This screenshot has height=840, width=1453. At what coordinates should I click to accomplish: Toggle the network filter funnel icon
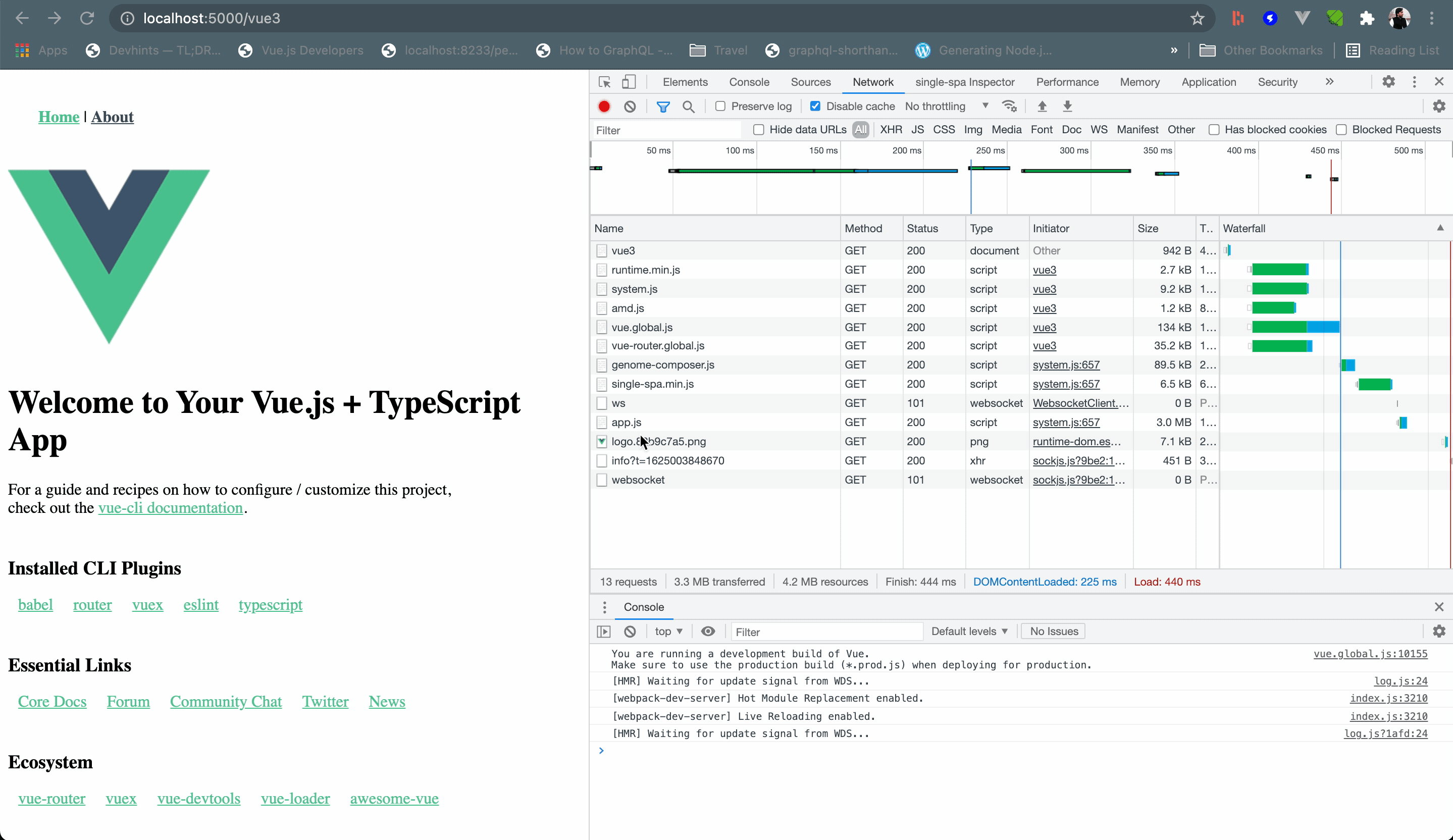tap(663, 106)
